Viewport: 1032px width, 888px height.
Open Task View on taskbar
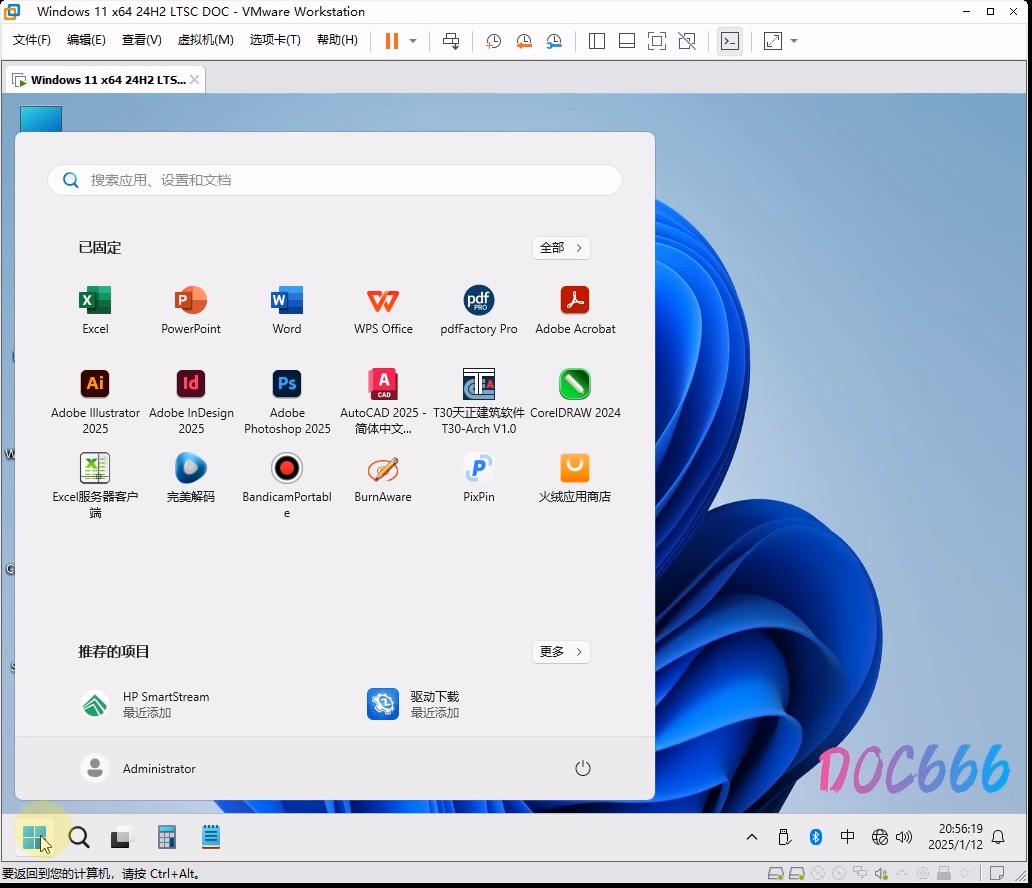(121, 837)
